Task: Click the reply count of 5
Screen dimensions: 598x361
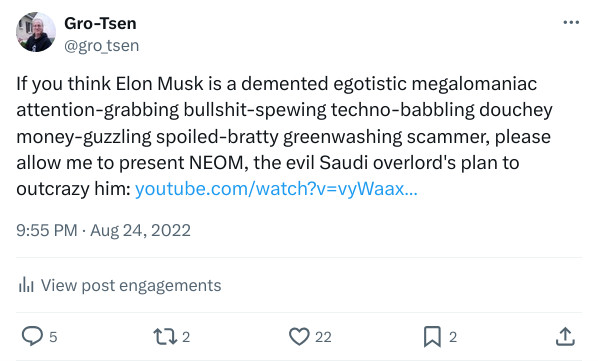Action: pyautogui.click(x=53, y=337)
